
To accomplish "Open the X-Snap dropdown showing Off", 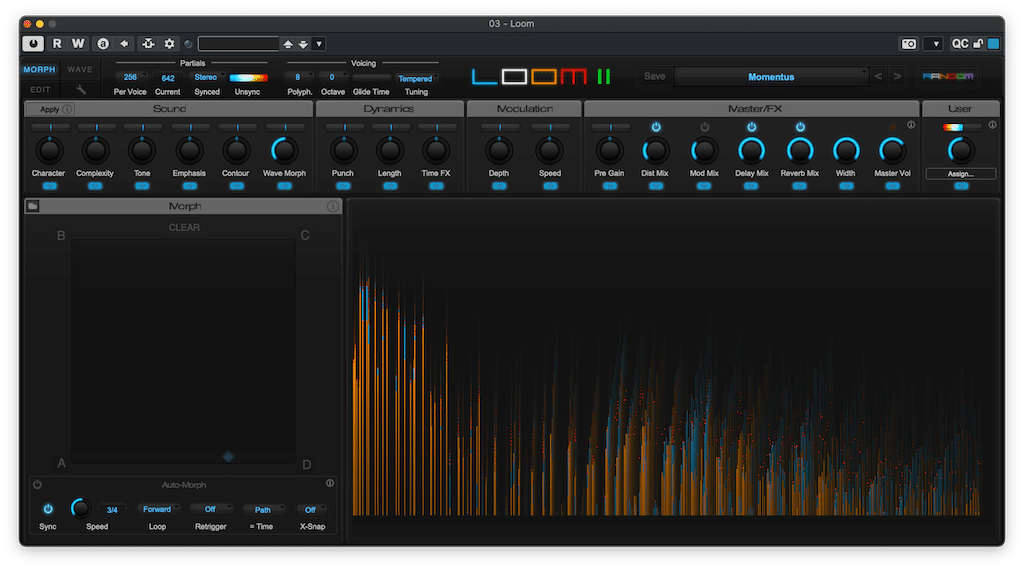I will 312,510.
